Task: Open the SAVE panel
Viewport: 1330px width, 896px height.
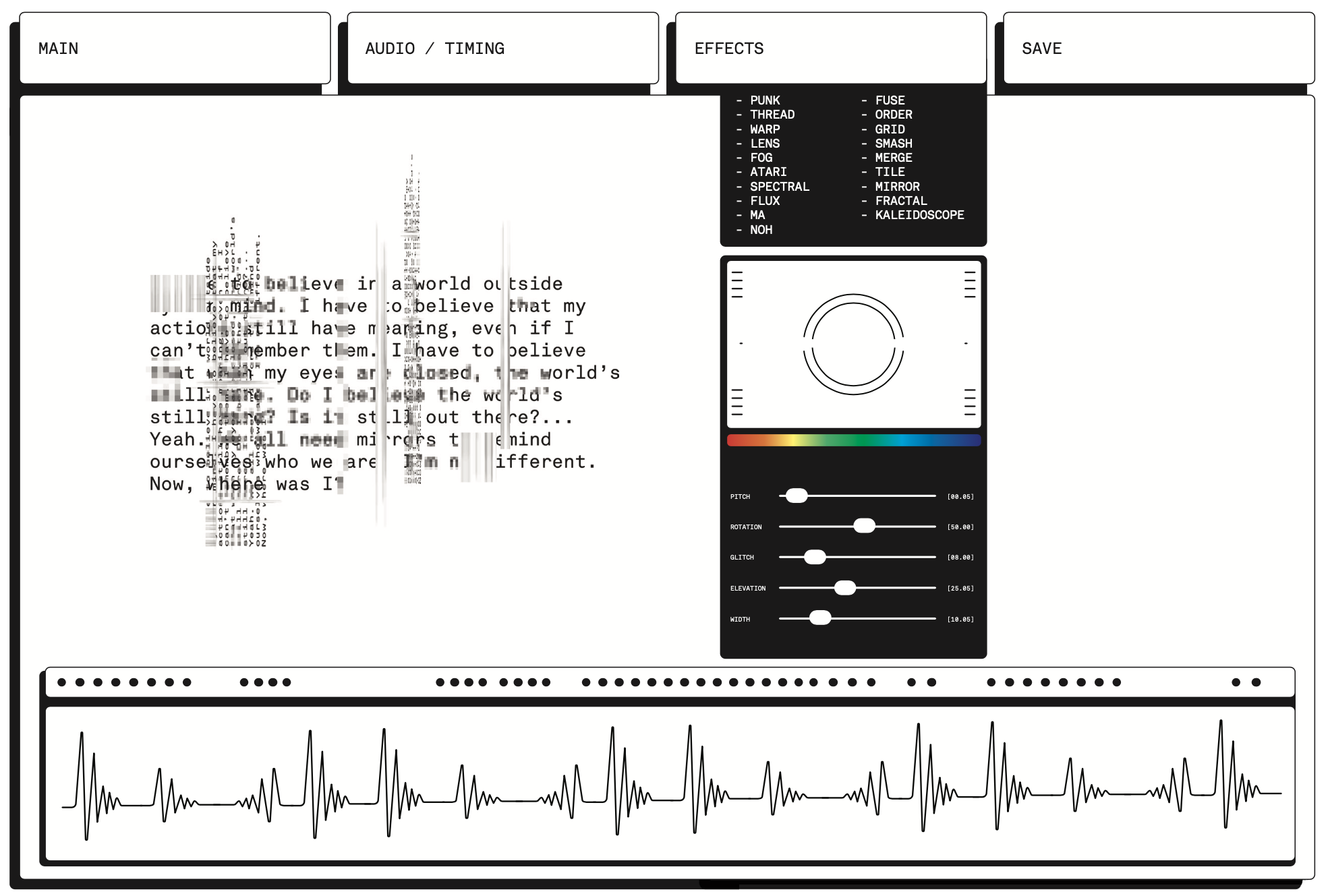Action: pyautogui.click(x=1158, y=49)
